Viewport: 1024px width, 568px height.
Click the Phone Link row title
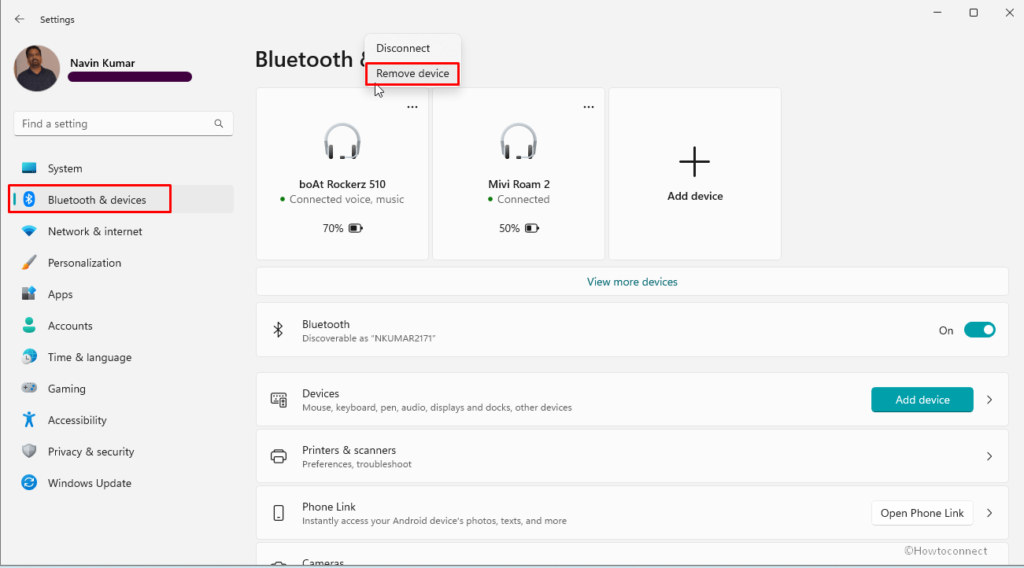click(x=328, y=507)
